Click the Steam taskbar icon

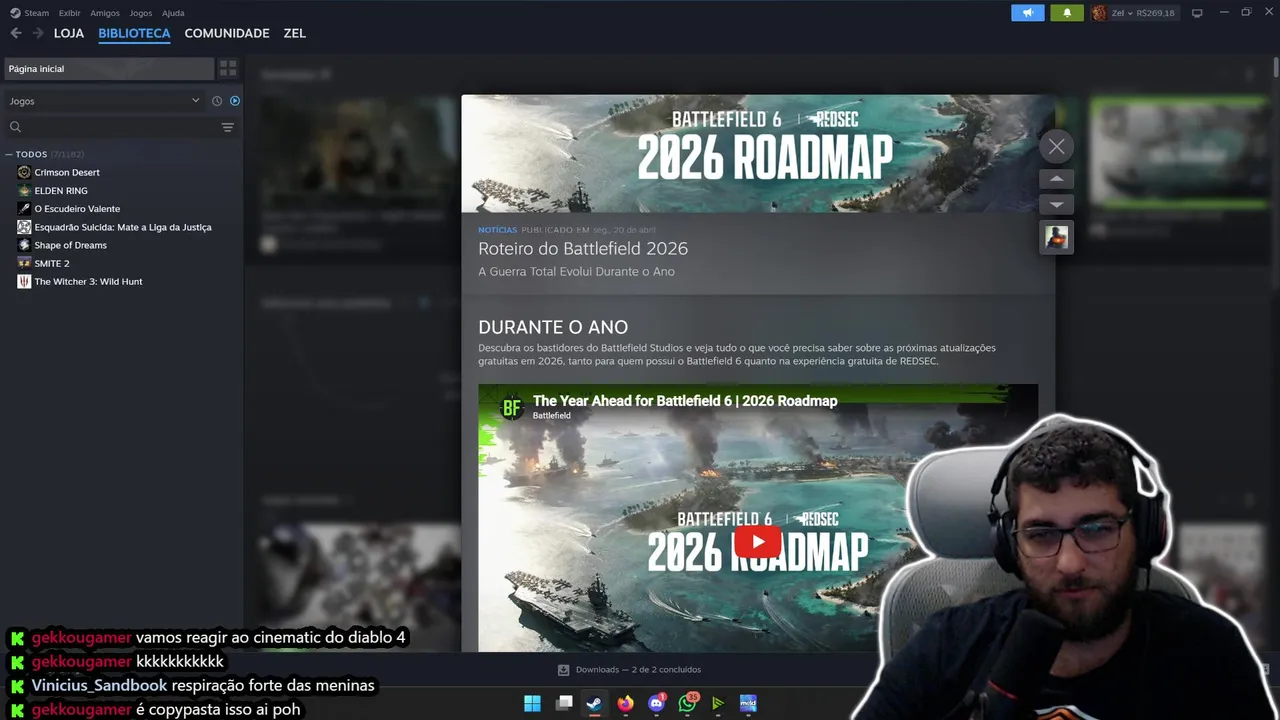[x=594, y=704]
